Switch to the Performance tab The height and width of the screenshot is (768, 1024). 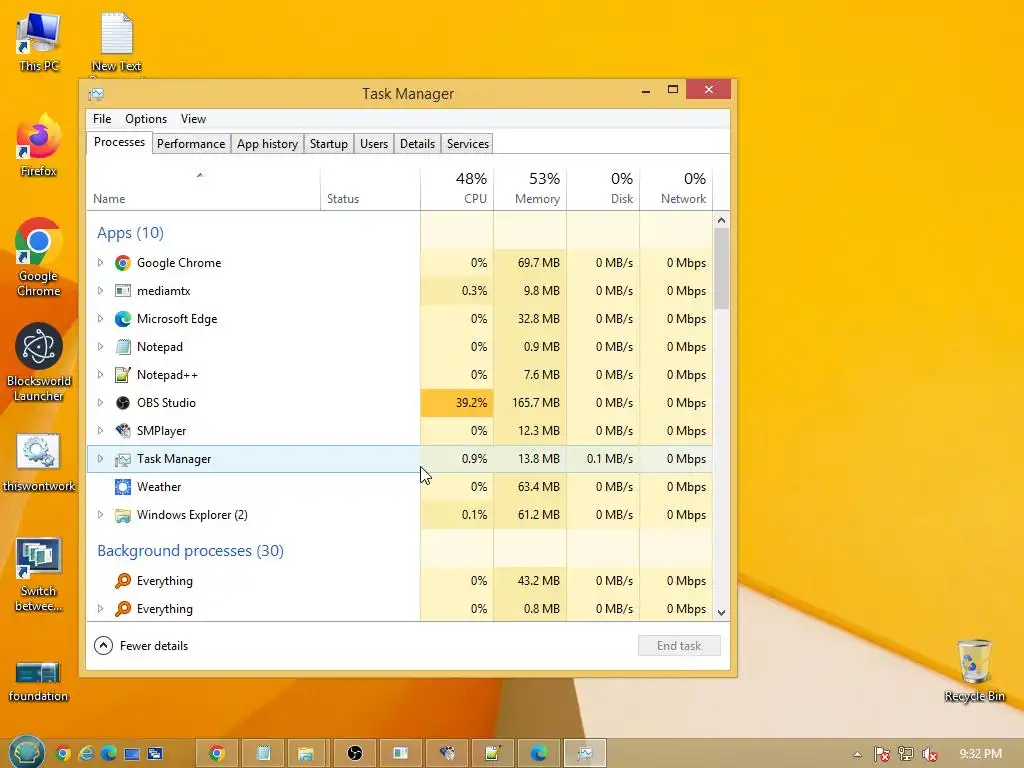(x=191, y=144)
